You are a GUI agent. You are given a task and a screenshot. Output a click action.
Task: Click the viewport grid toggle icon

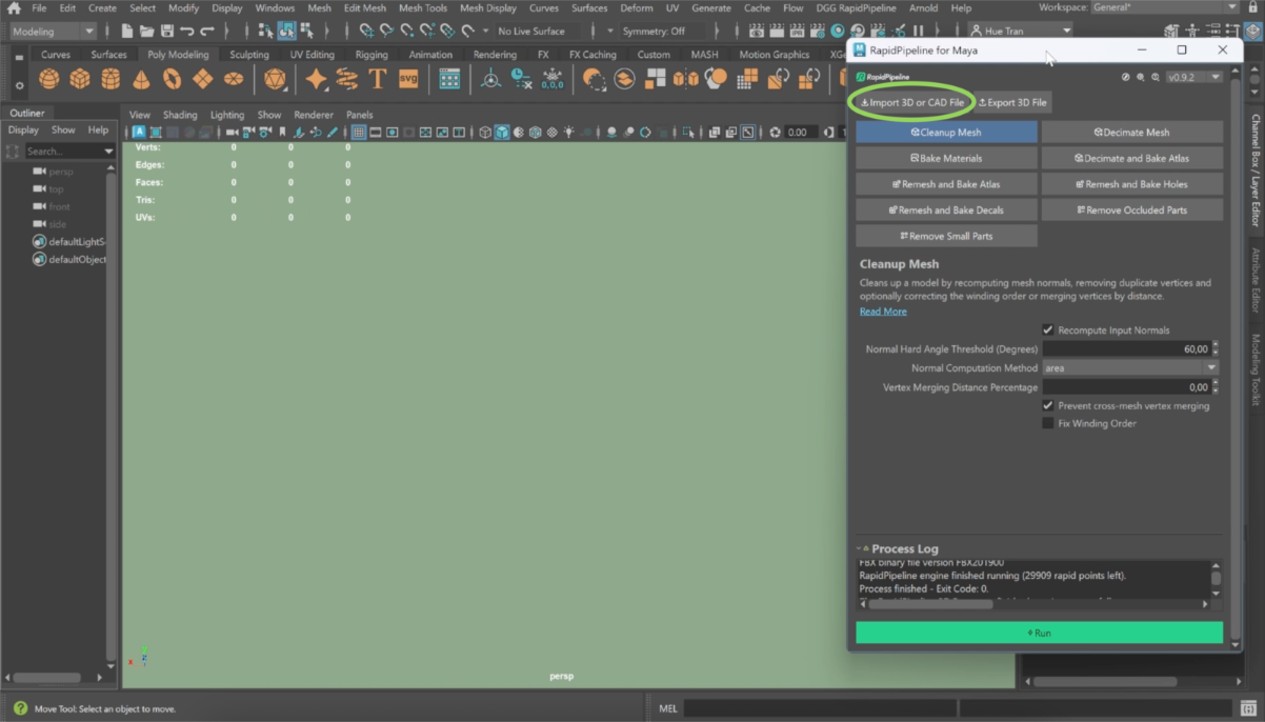click(359, 132)
